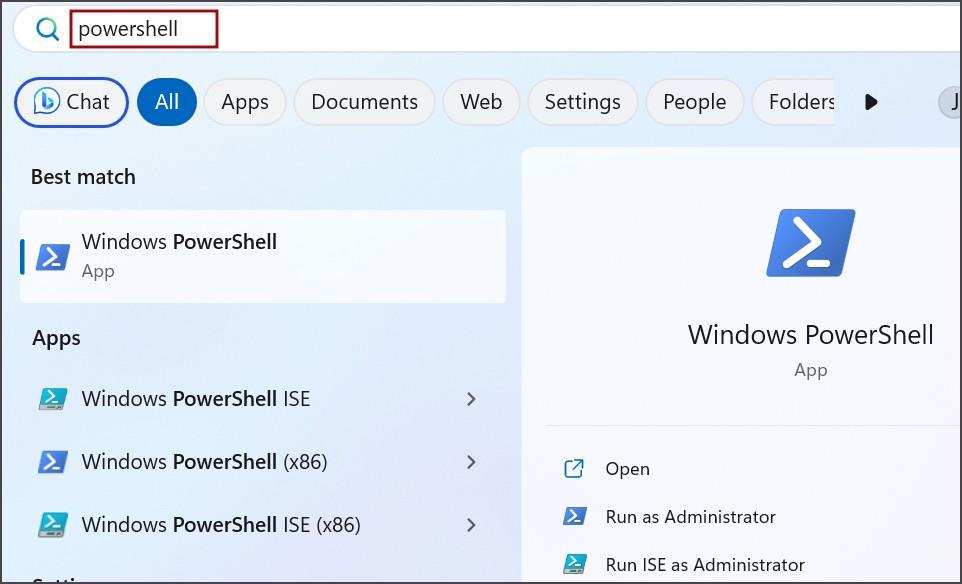The height and width of the screenshot is (584, 962).
Task: Switch to Apps filter
Action: (x=245, y=102)
